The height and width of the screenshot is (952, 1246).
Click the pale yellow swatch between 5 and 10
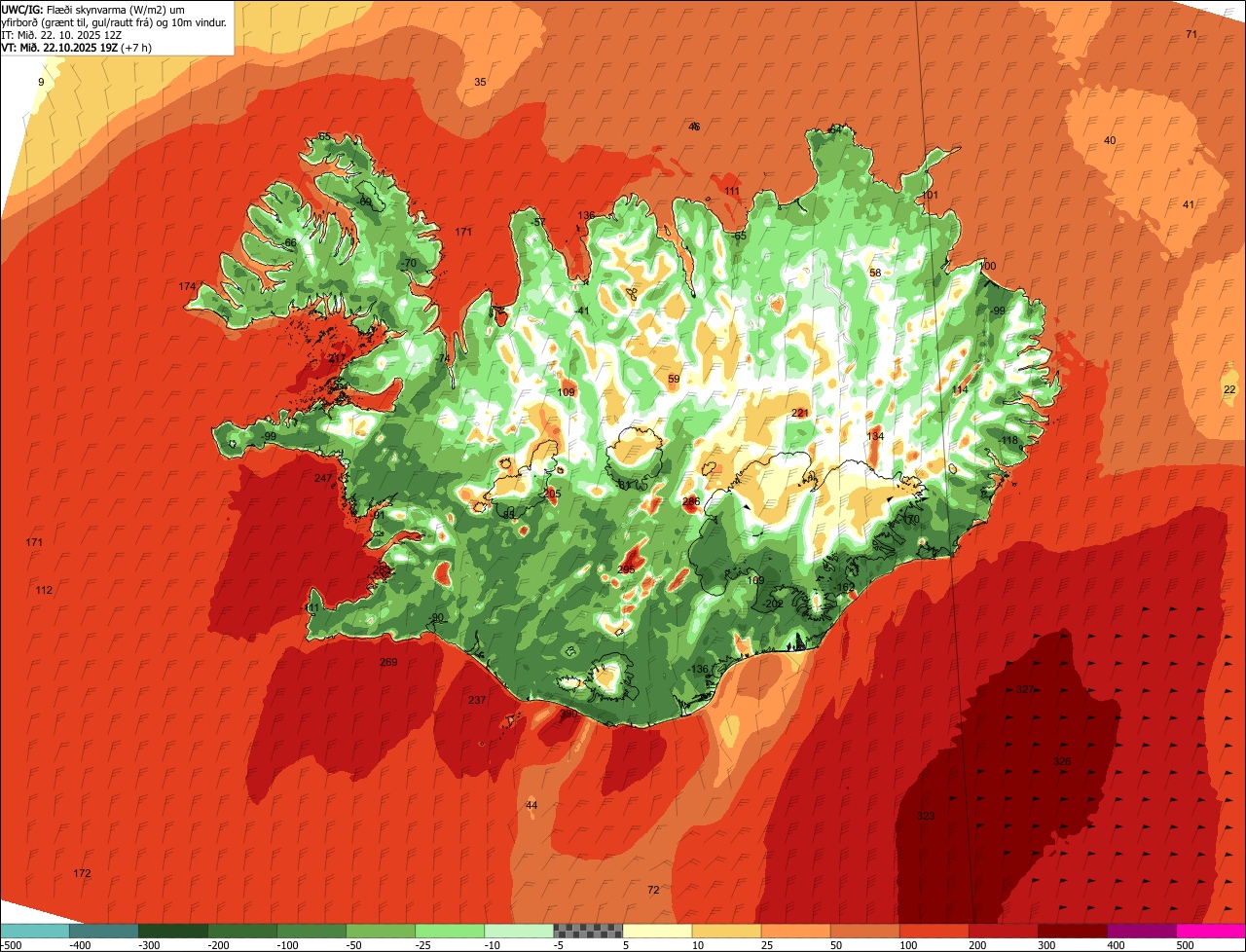click(657, 931)
